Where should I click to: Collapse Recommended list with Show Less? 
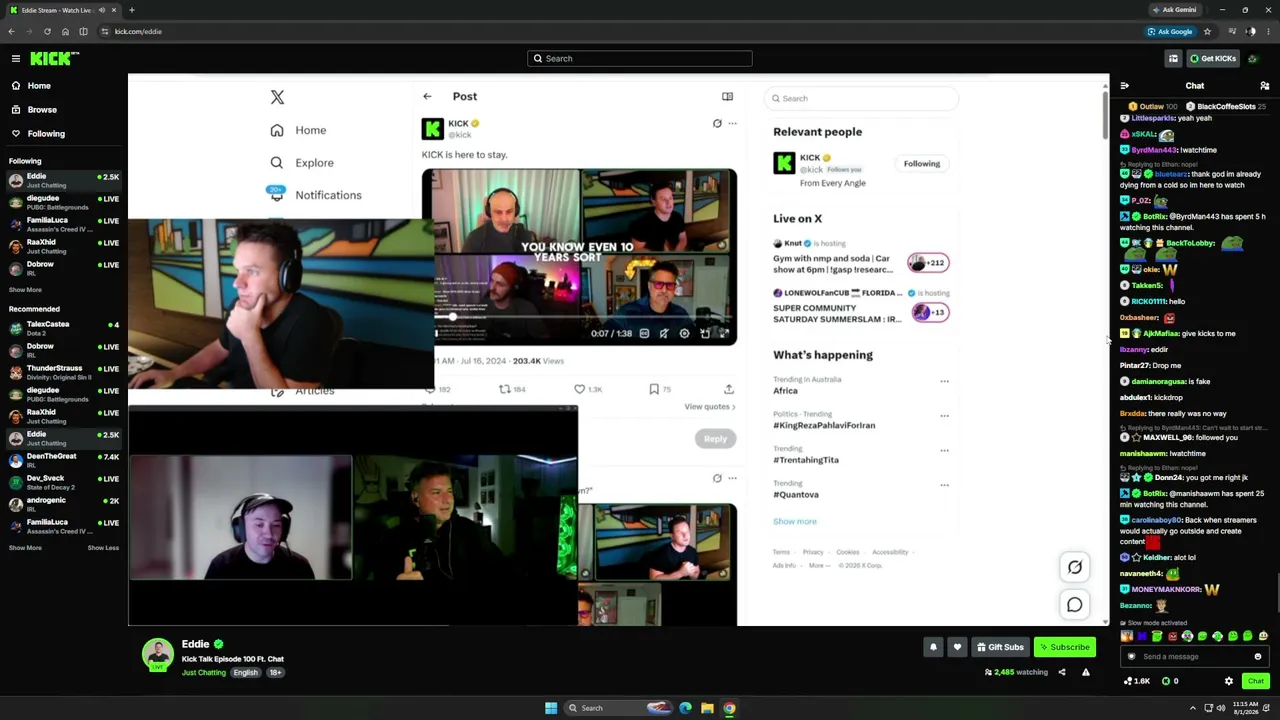click(103, 548)
